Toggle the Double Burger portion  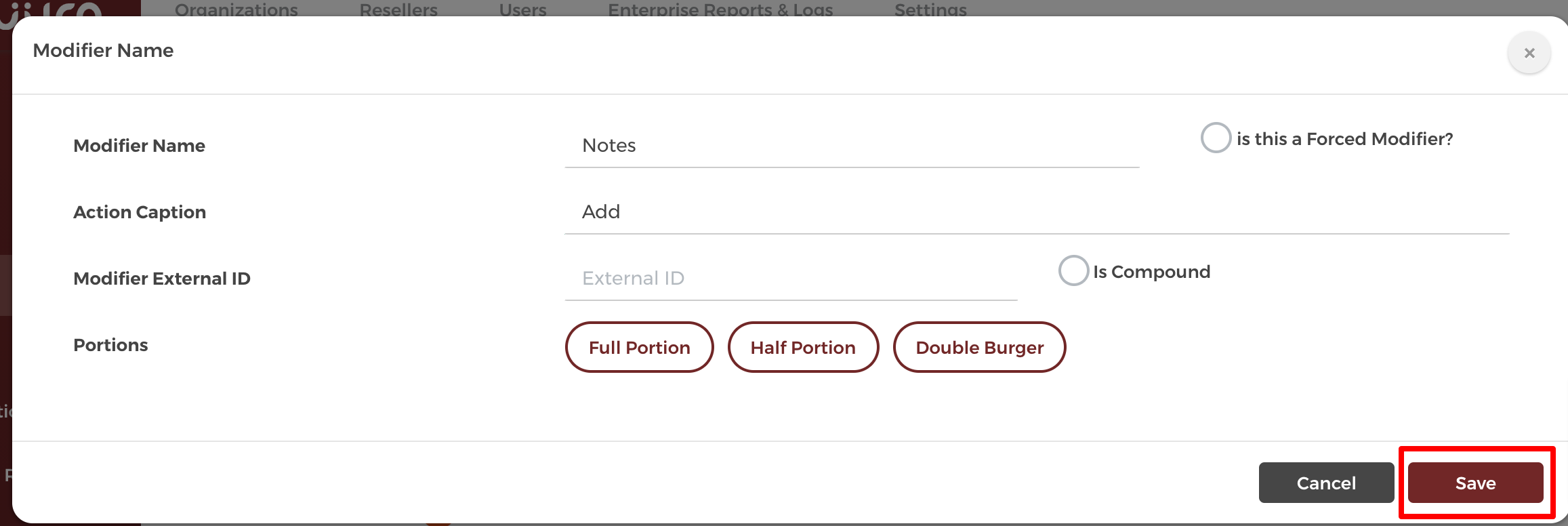(x=979, y=347)
